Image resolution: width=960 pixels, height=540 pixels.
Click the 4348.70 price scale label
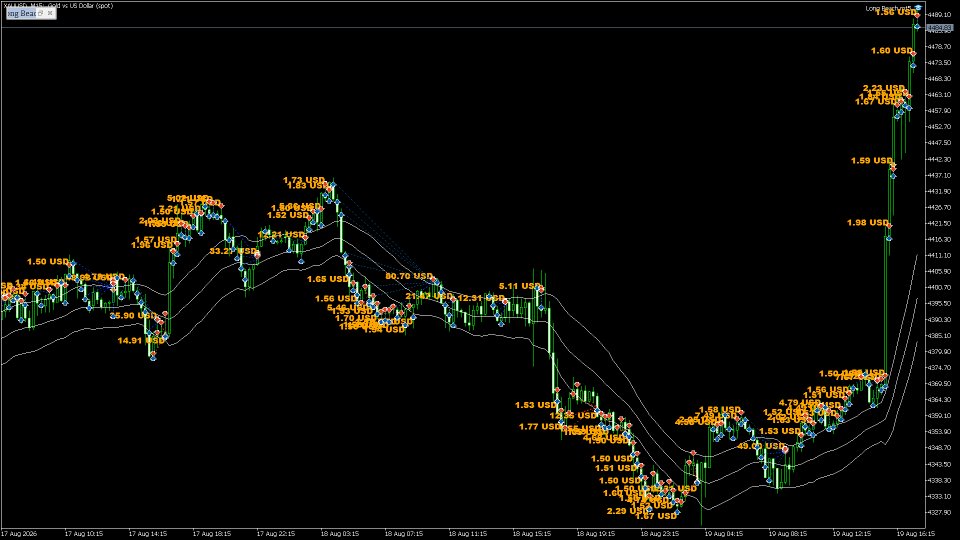(940, 448)
